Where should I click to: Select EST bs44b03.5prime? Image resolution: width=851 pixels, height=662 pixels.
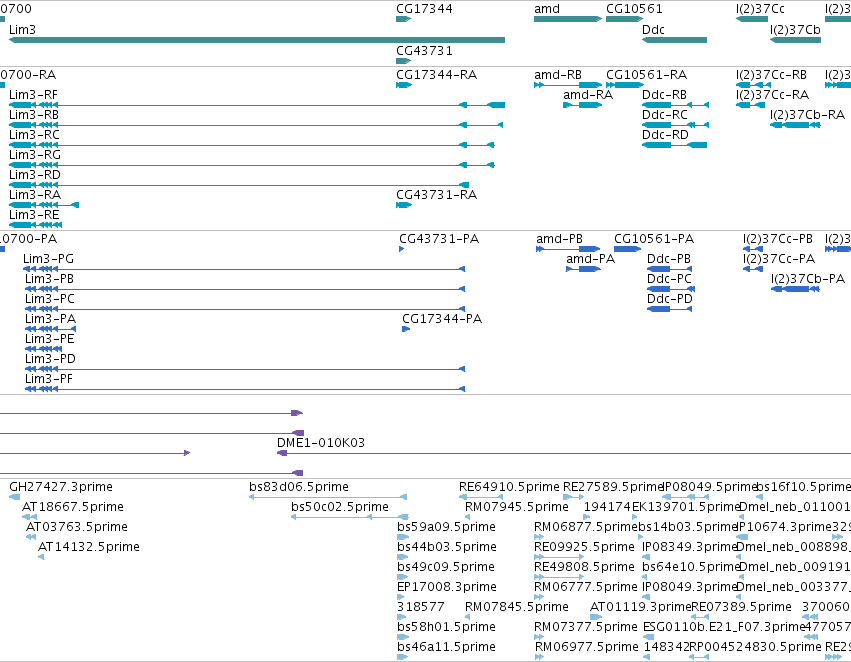coord(403,557)
